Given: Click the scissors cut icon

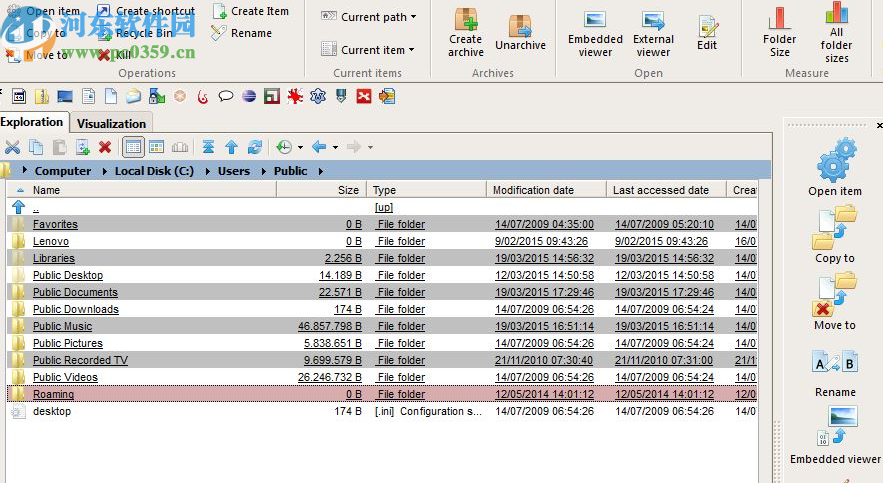Looking at the screenshot, I should point(12,148).
